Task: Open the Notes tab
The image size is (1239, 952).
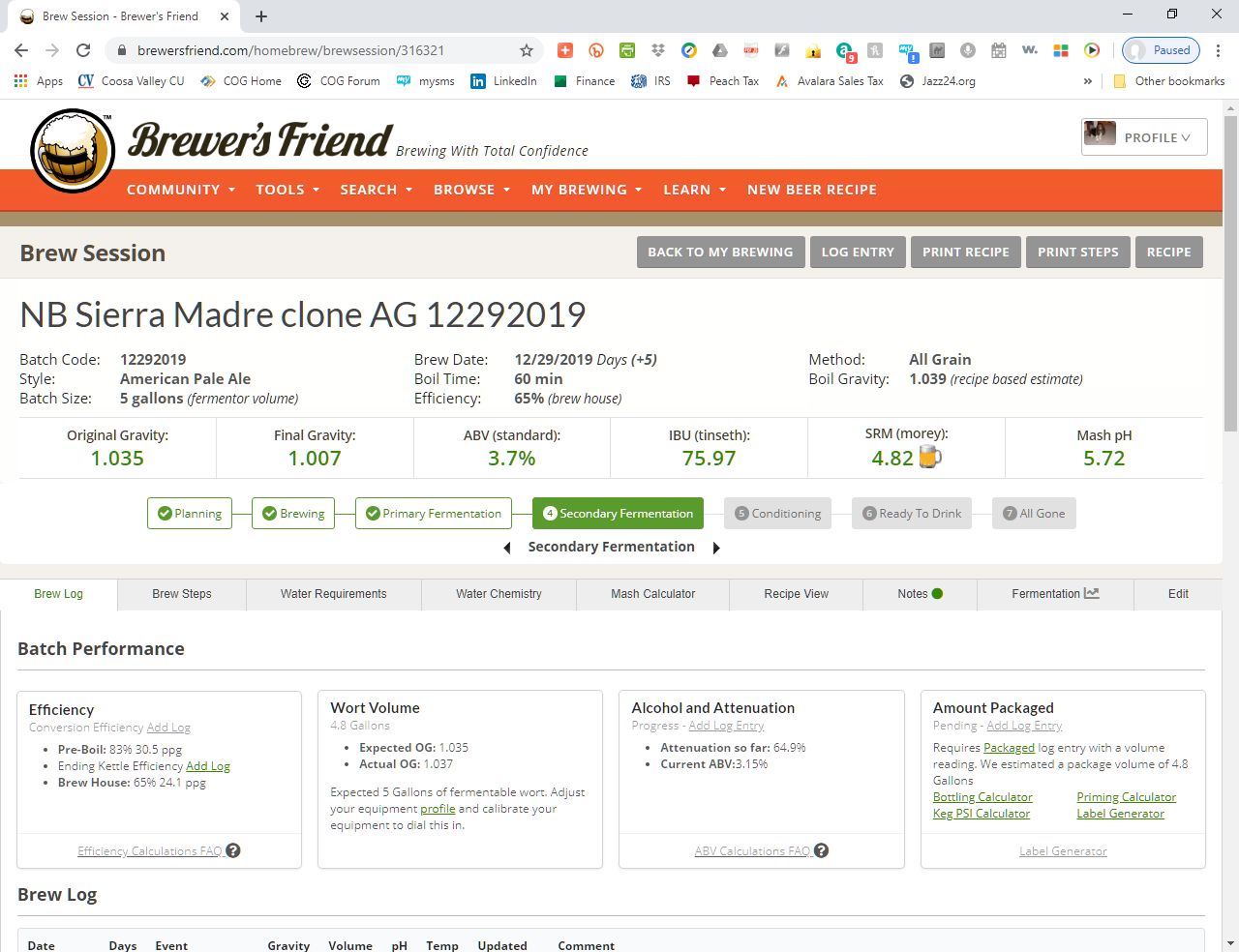Action: pos(920,594)
